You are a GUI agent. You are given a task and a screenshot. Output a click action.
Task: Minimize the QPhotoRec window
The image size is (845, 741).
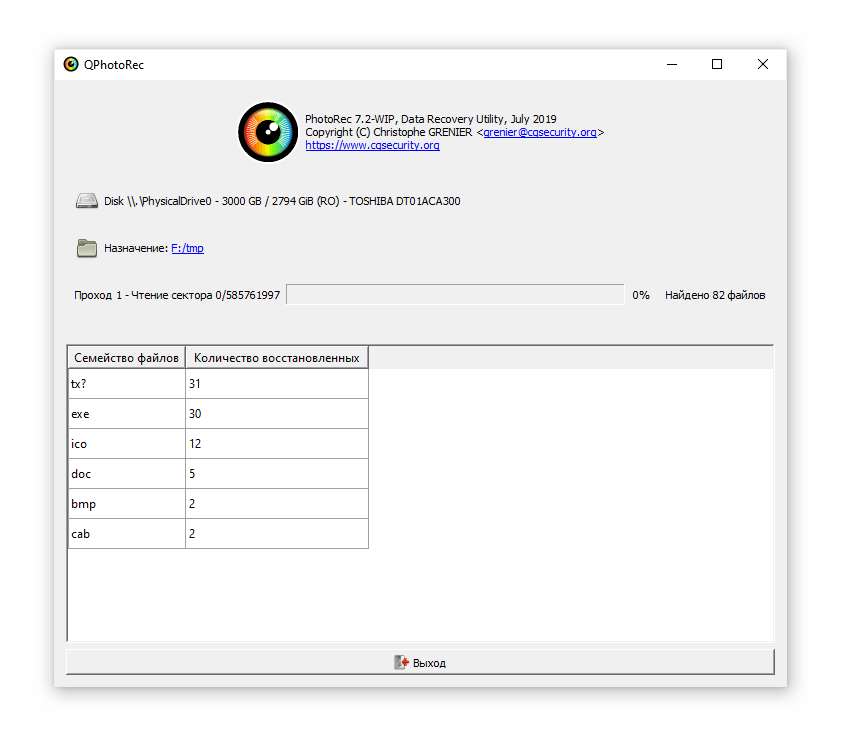click(x=671, y=64)
